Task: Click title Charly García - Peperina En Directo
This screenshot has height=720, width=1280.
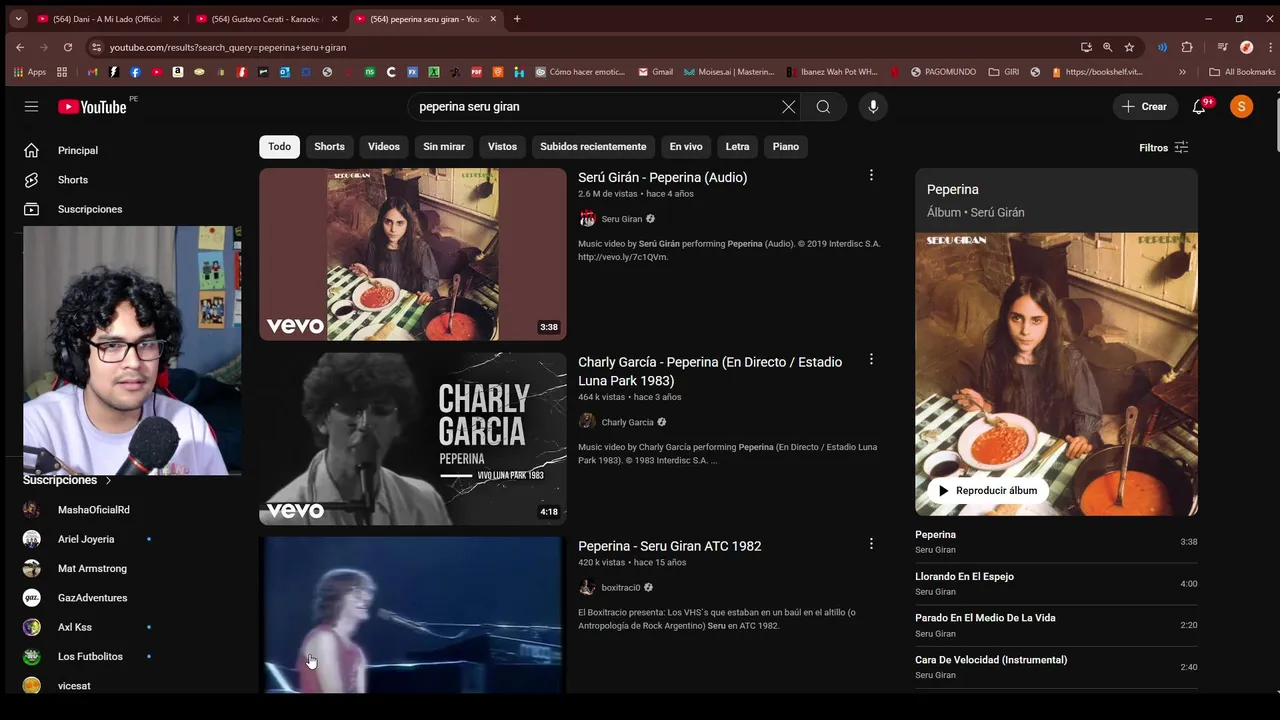Action: pos(710,371)
